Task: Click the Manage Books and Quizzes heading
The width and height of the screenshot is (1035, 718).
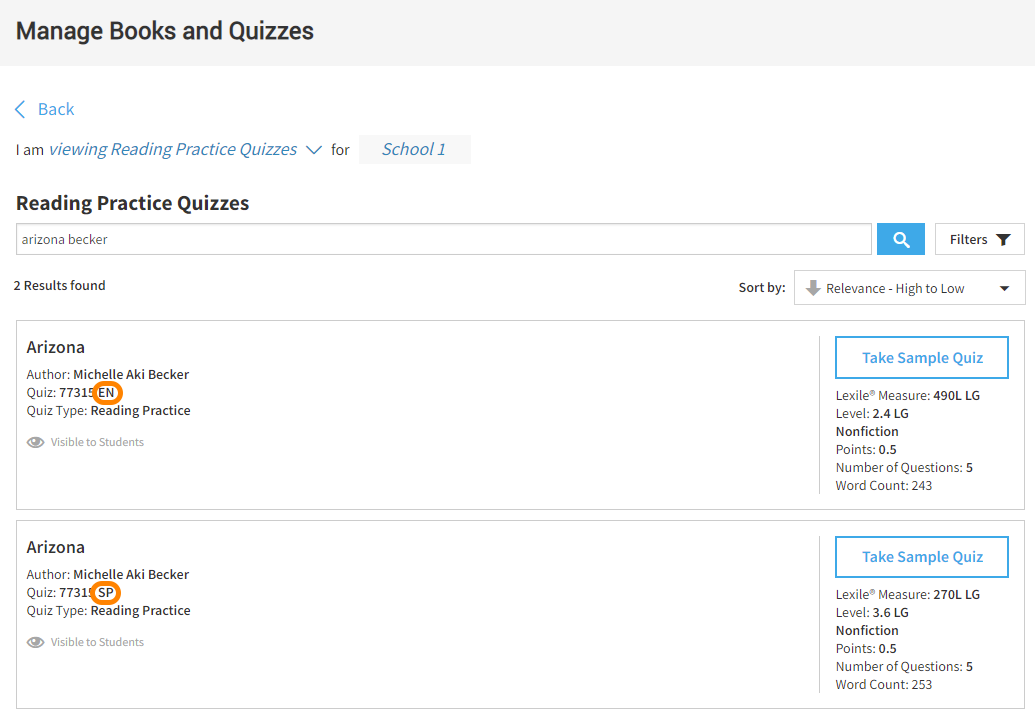Action: (165, 31)
